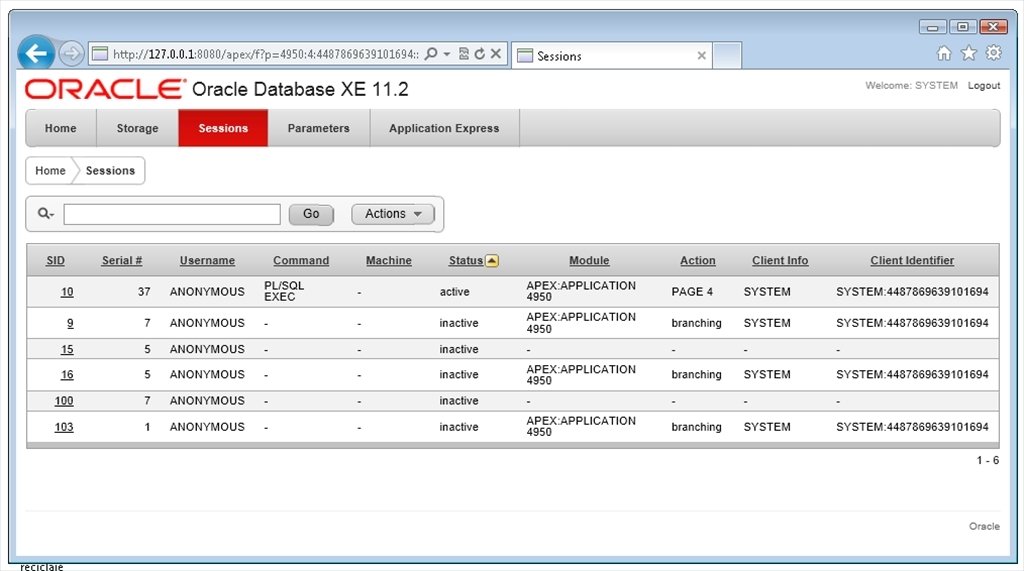Open the search column magnifier dropdown
Viewport: 1024px width, 571px height.
point(45,214)
